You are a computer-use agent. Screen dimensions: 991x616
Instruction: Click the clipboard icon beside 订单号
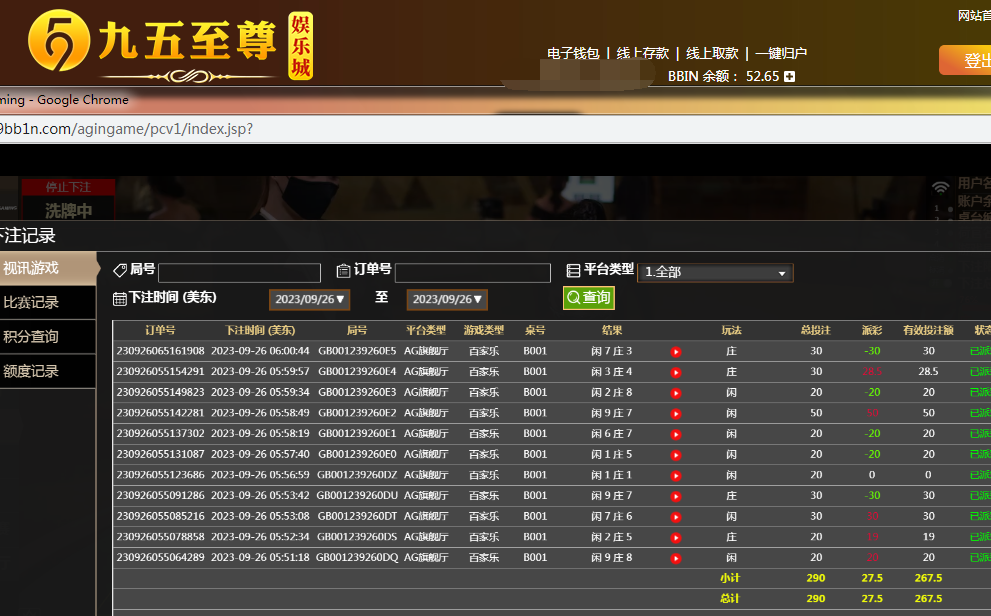pyautogui.click(x=343, y=270)
